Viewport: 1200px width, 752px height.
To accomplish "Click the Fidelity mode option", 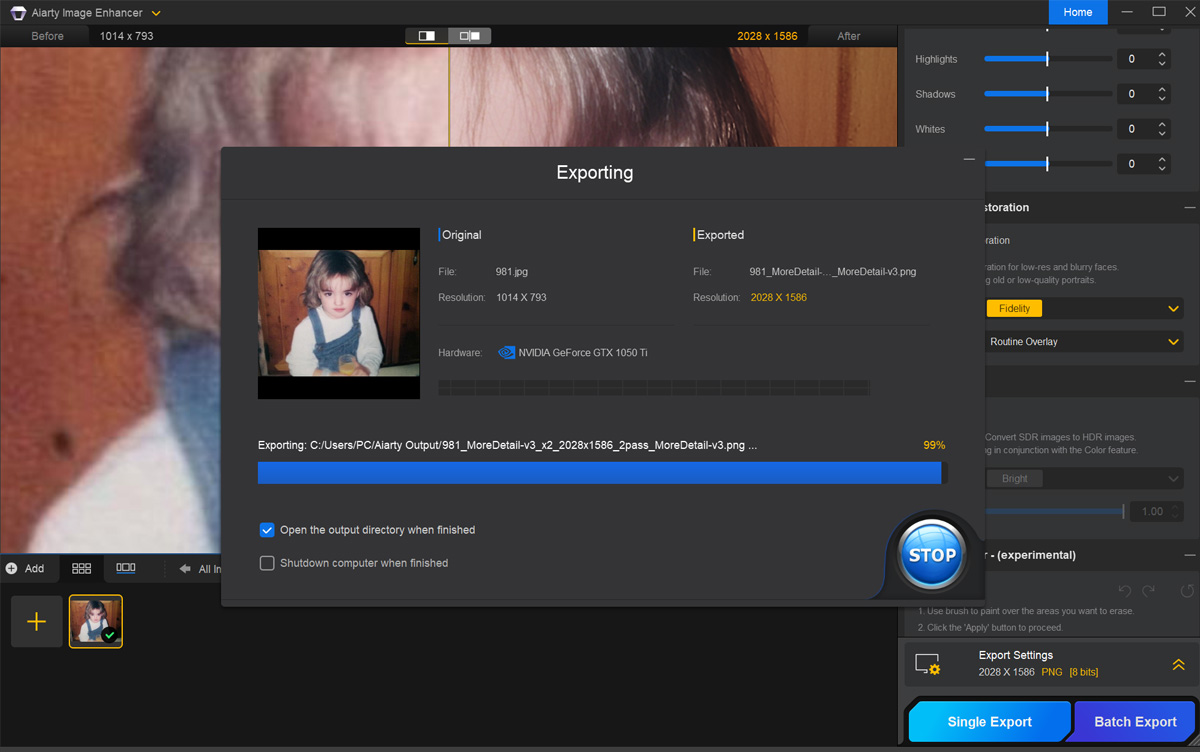I will pyautogui.click(x=1014, y=309).
